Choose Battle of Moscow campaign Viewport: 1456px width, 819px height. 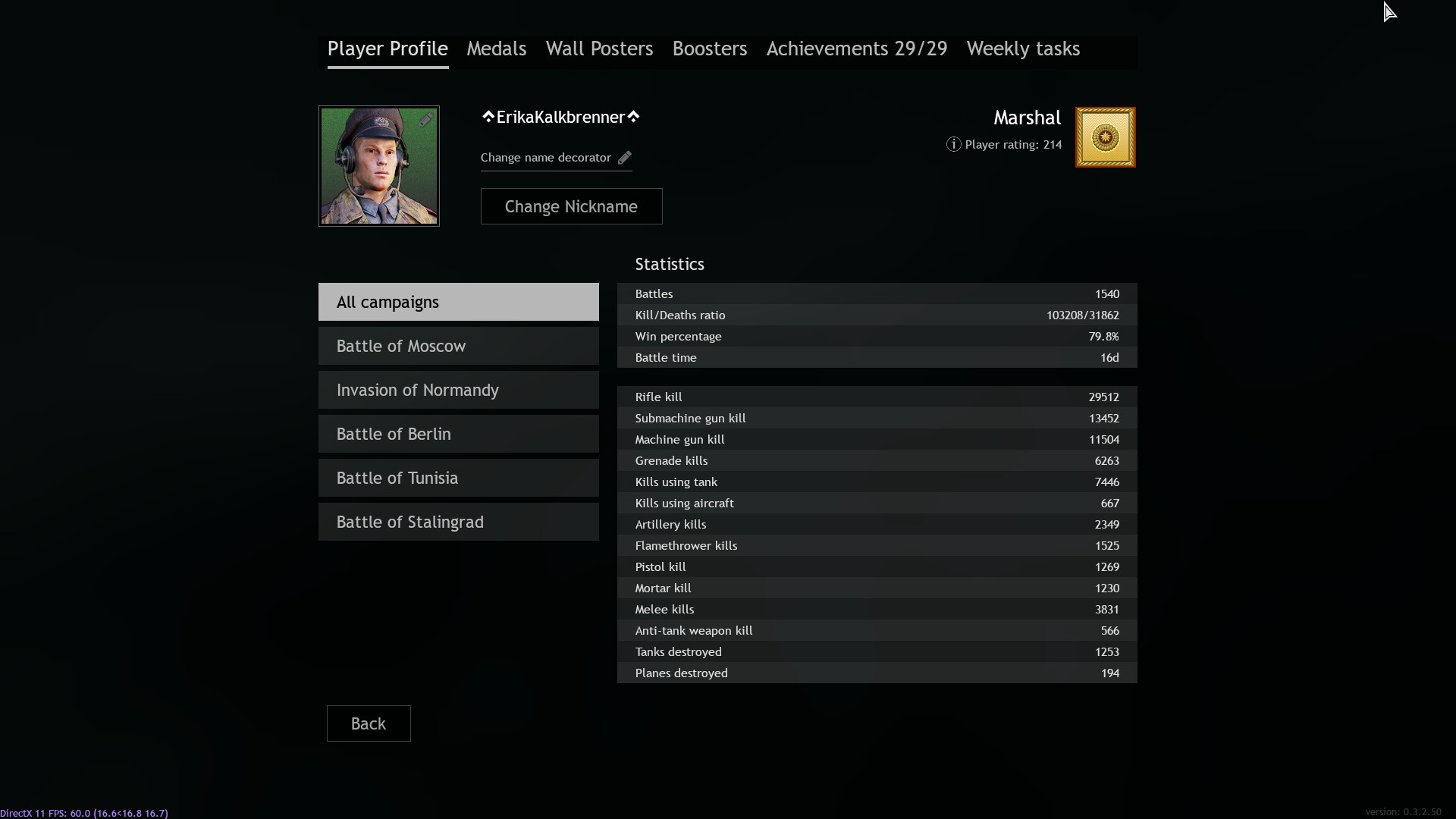[458, 346]
